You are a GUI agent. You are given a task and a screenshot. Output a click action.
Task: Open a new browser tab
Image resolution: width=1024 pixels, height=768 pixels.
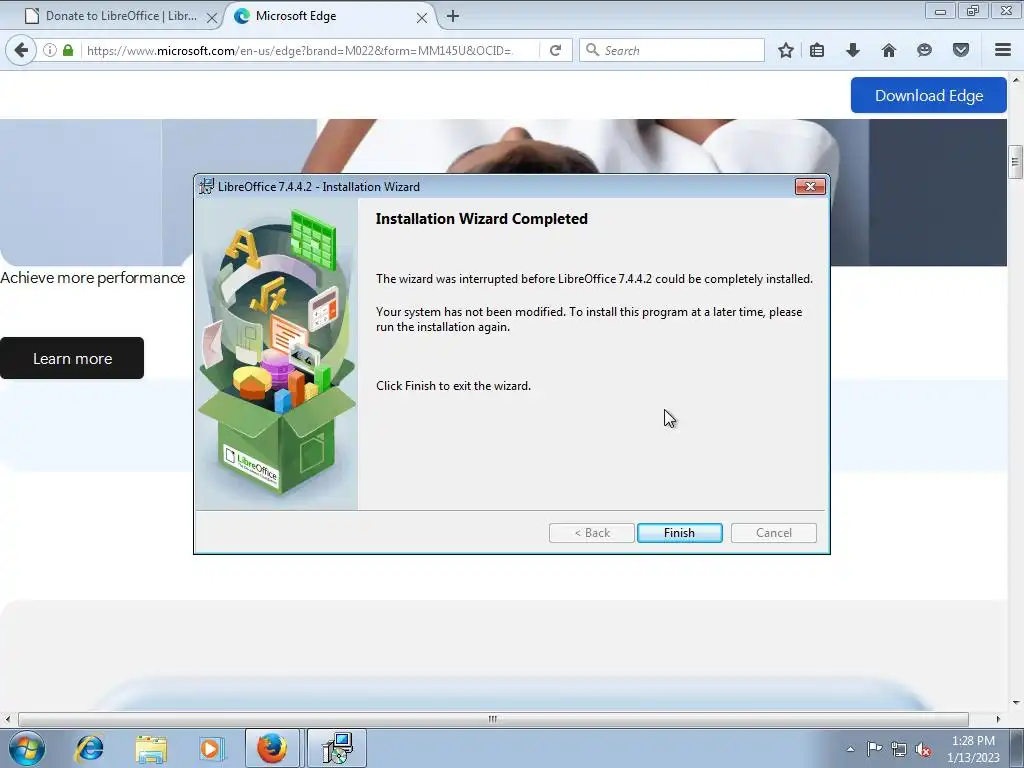click(x=453, y=16)
